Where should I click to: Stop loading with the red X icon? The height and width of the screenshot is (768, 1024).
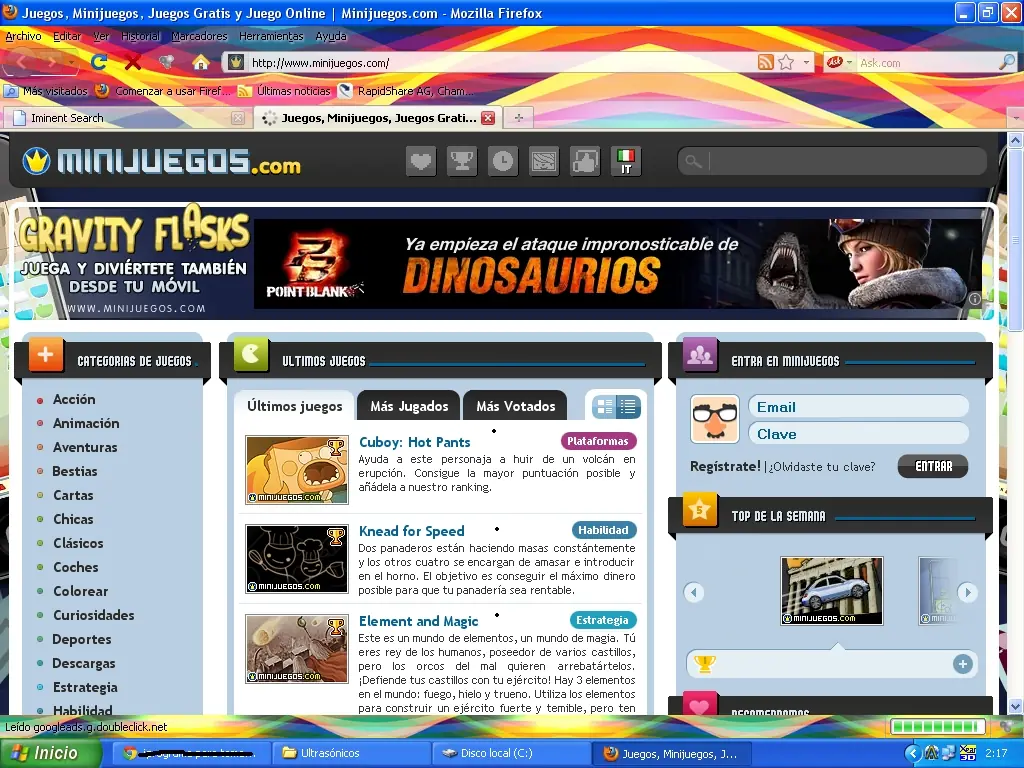point(133,62)
